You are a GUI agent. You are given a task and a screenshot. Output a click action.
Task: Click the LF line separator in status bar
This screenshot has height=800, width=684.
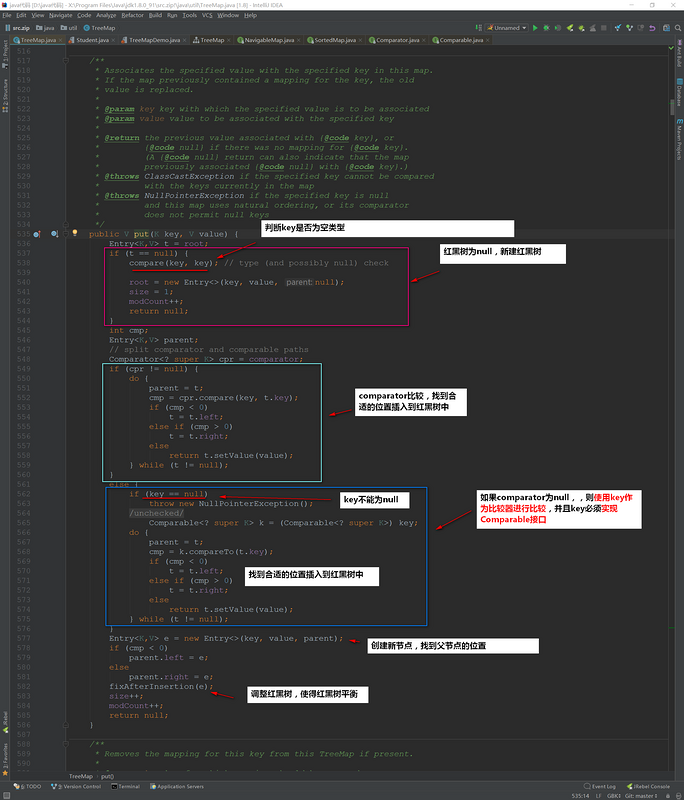coord(598,796)
